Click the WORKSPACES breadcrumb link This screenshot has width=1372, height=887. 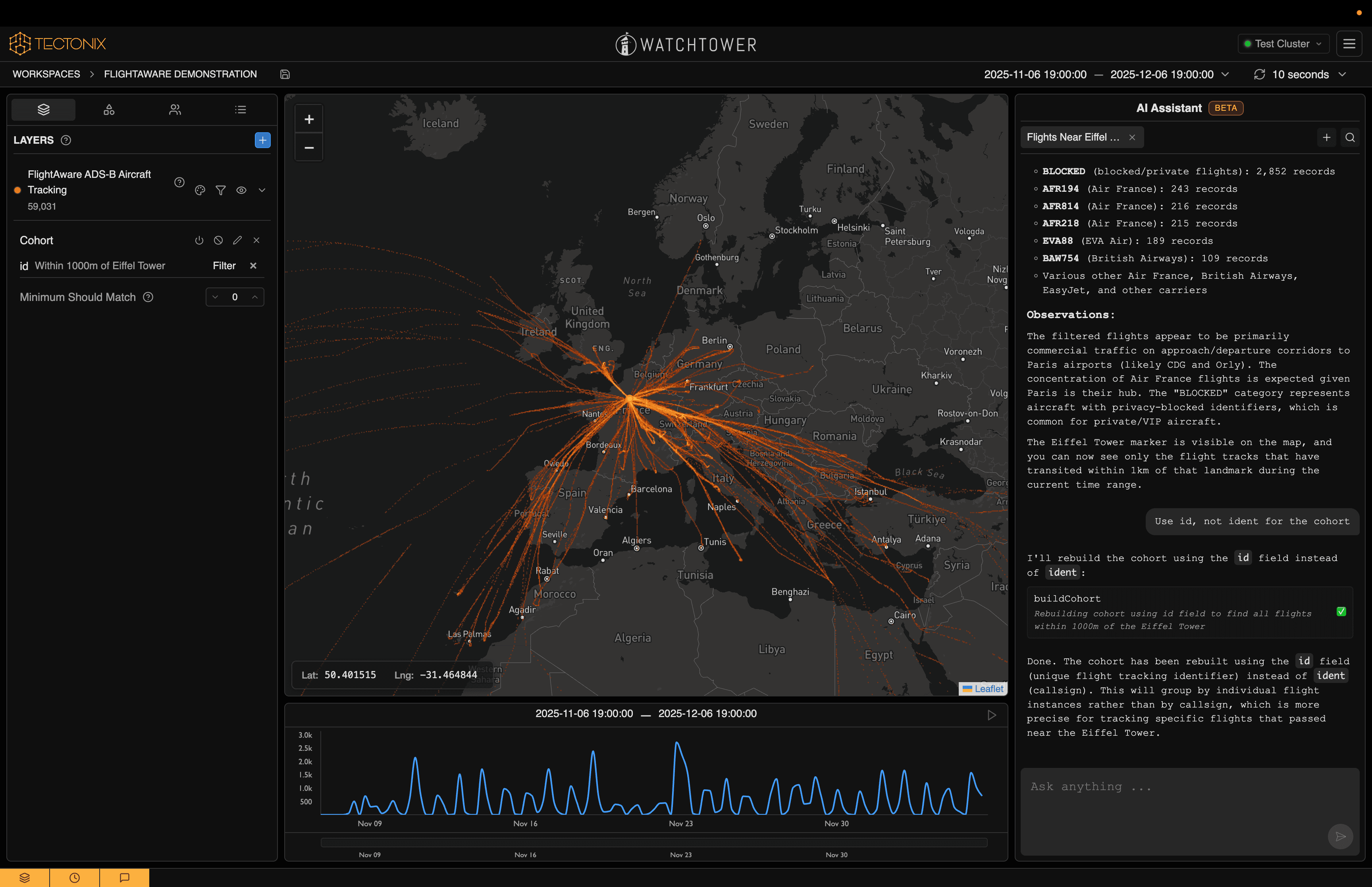46,74
